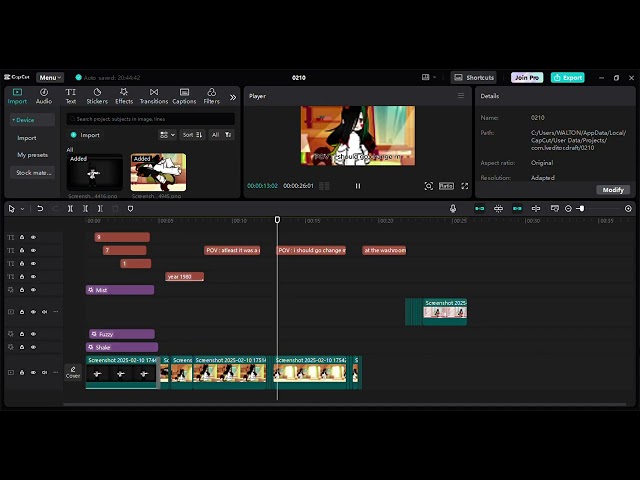Open the Transitions tab
Screen dimensions: 640x480
tap(154, 96)
